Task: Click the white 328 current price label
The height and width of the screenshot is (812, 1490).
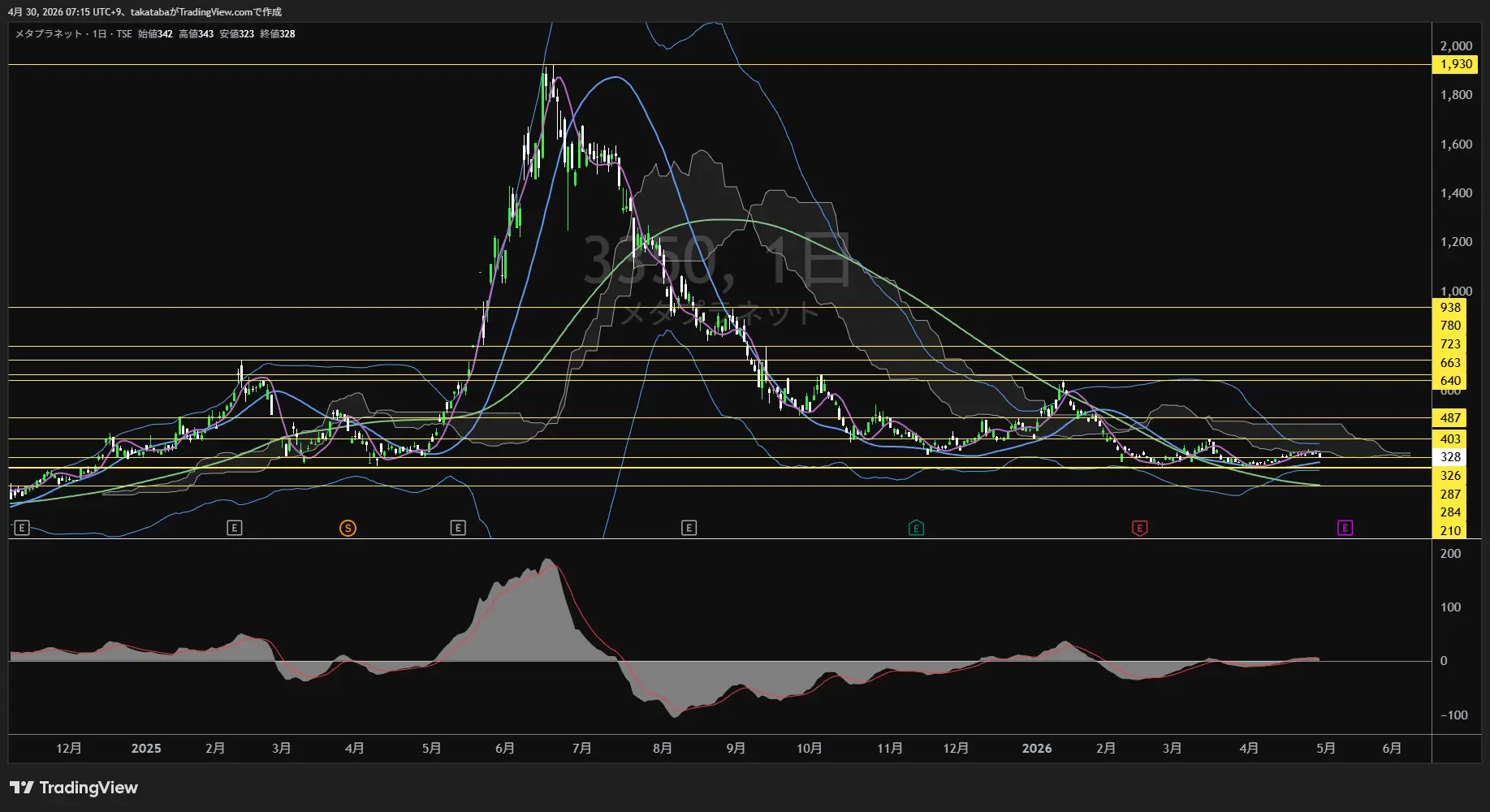Action: (1450, 457)
